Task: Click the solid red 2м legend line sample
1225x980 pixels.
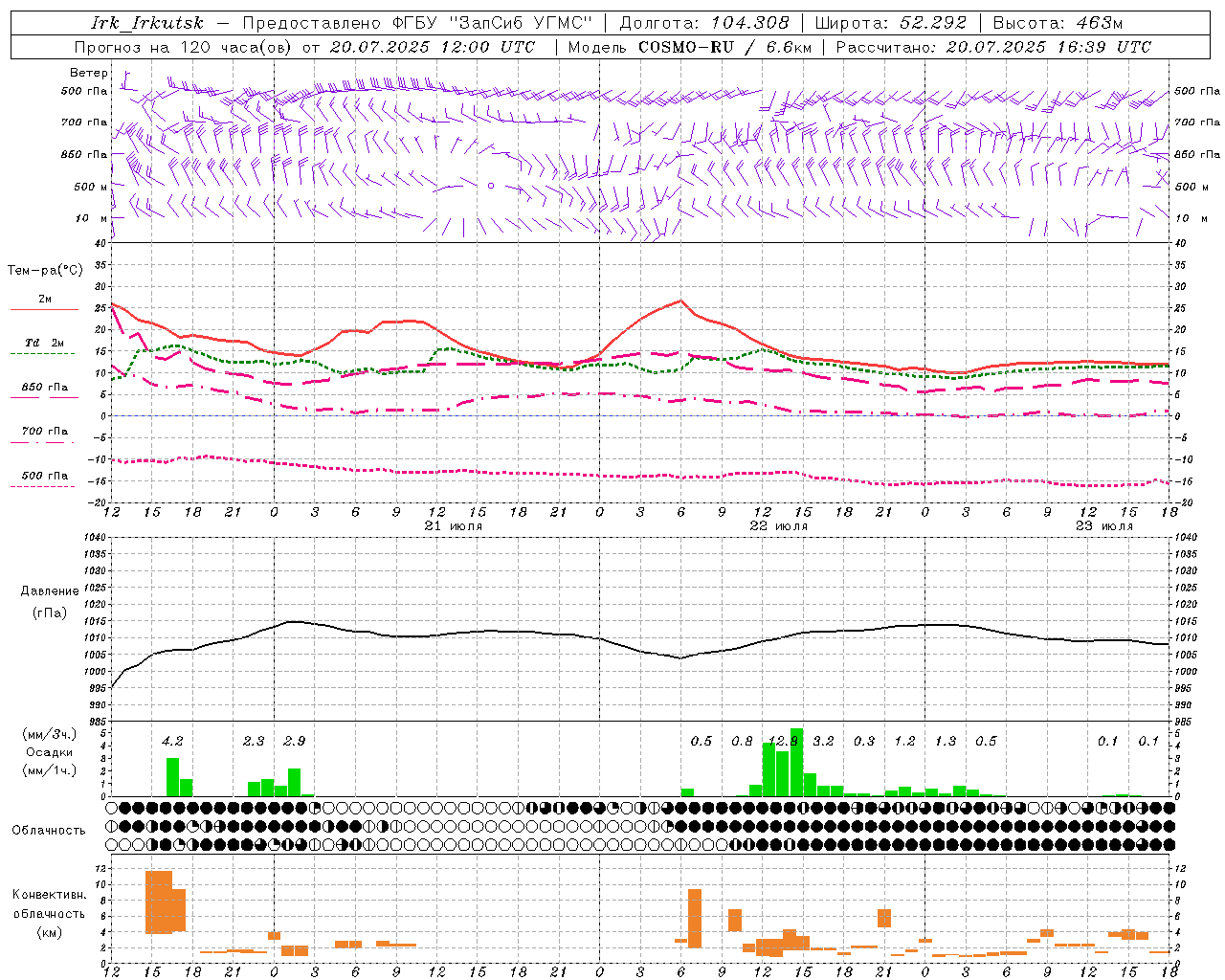Action: tap(44, 309)
